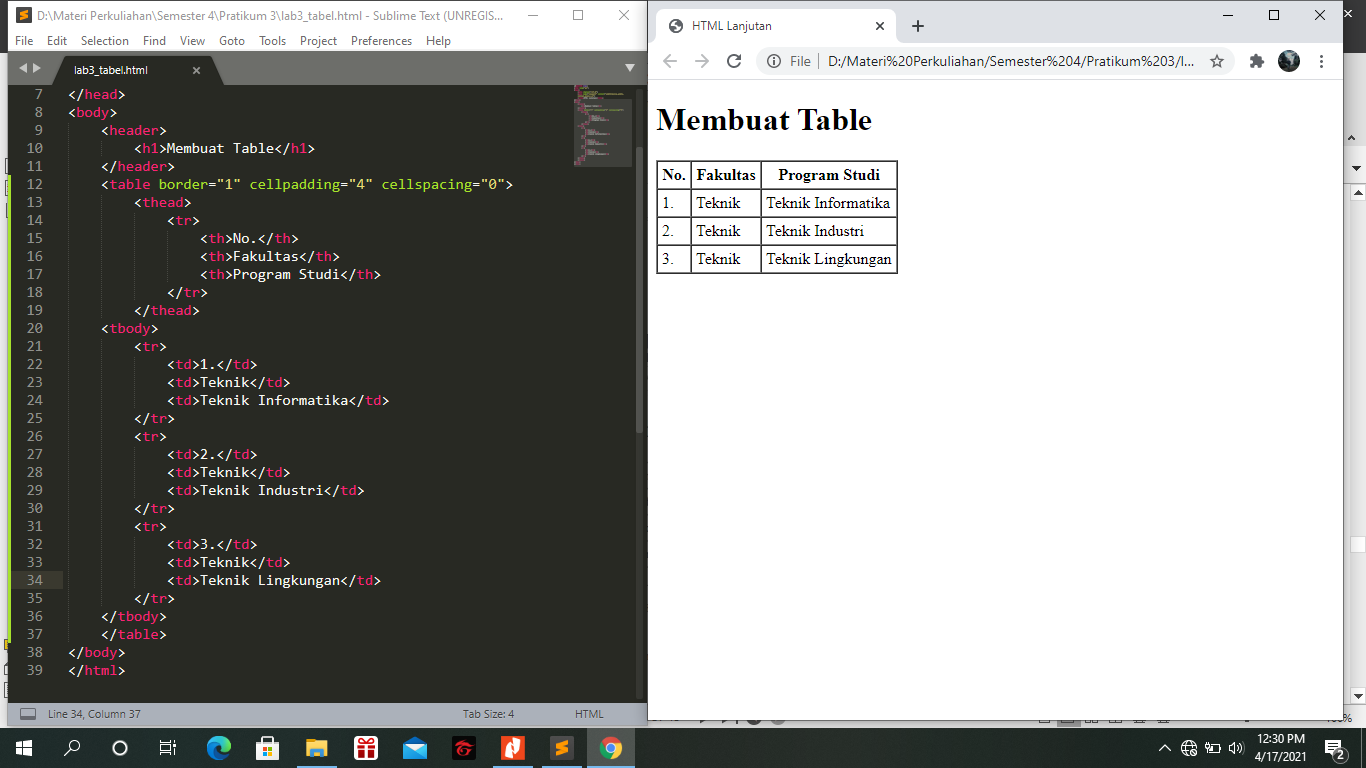Open the Chrome profile avatar
The width and height of the screenshot is (1366, 768).
click(1289, 61)
